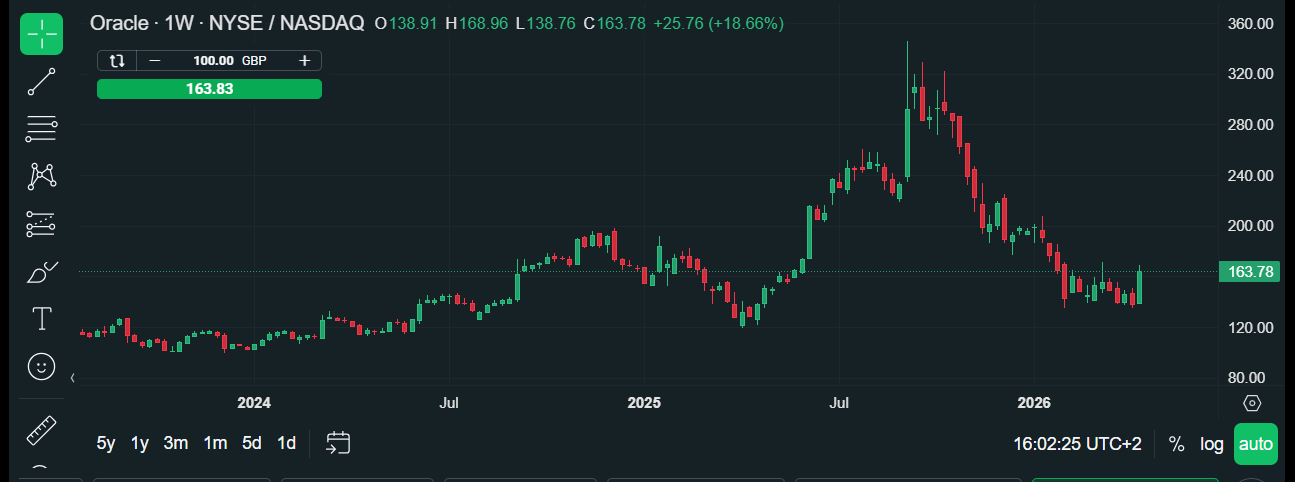Switch to the 5y time range
The width and height of the screenshot is (1295, 482).
[x=105, y=443]
